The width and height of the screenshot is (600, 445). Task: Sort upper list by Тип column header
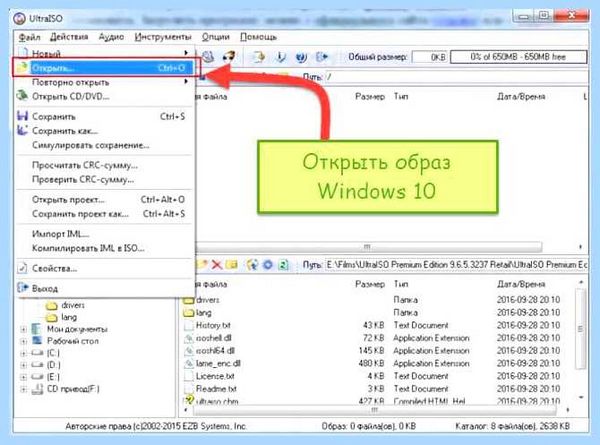tap(401, 96)
